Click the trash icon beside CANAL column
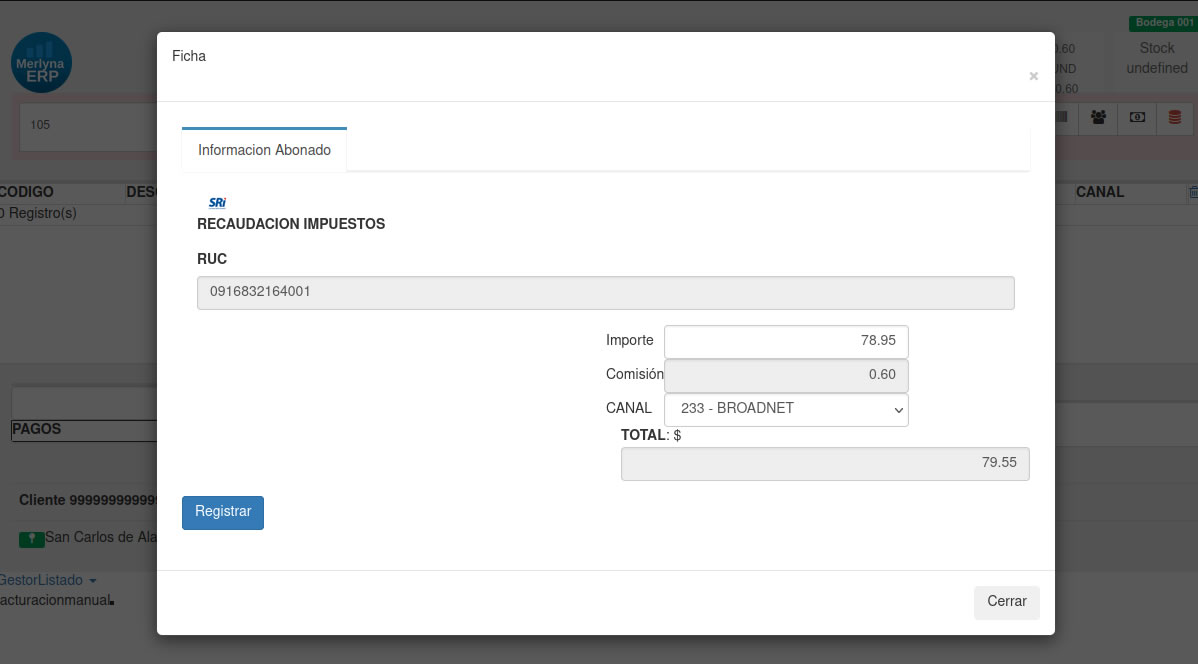The width and height of the screenshot is (1198, 664). [x=1192, y=192]
